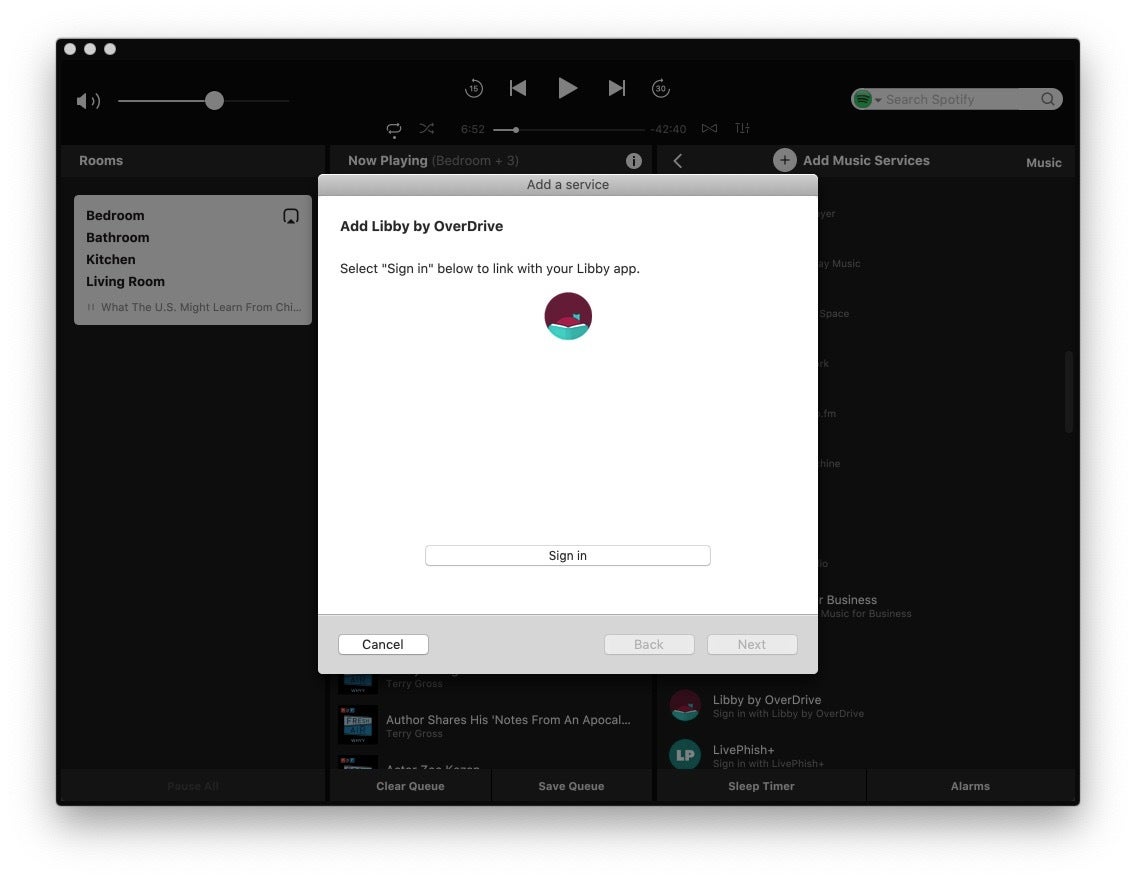The height and width of the screenshot is (880, 1136).
Task: Open the Sleep Timer
Action: coord(761,786)
